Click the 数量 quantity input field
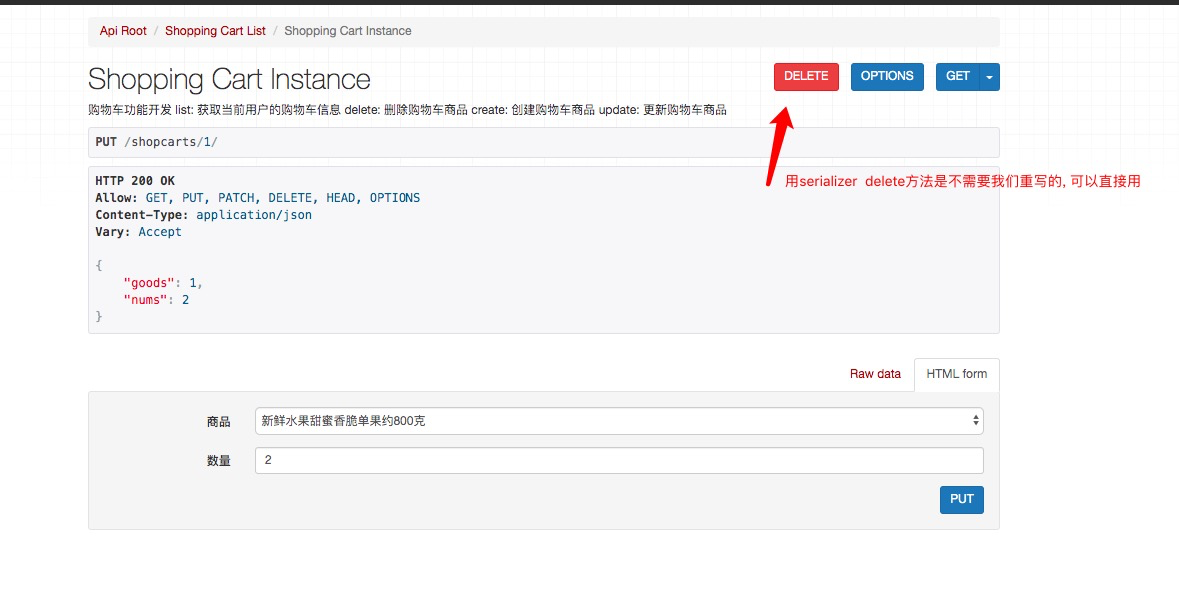 click(619, 460)
